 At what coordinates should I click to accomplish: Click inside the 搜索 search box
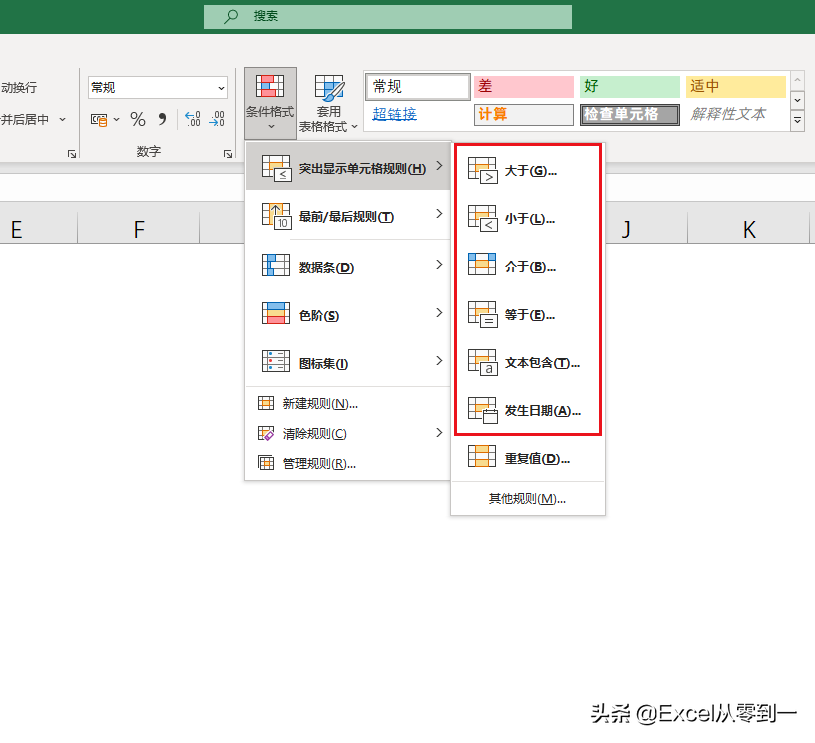388,17
